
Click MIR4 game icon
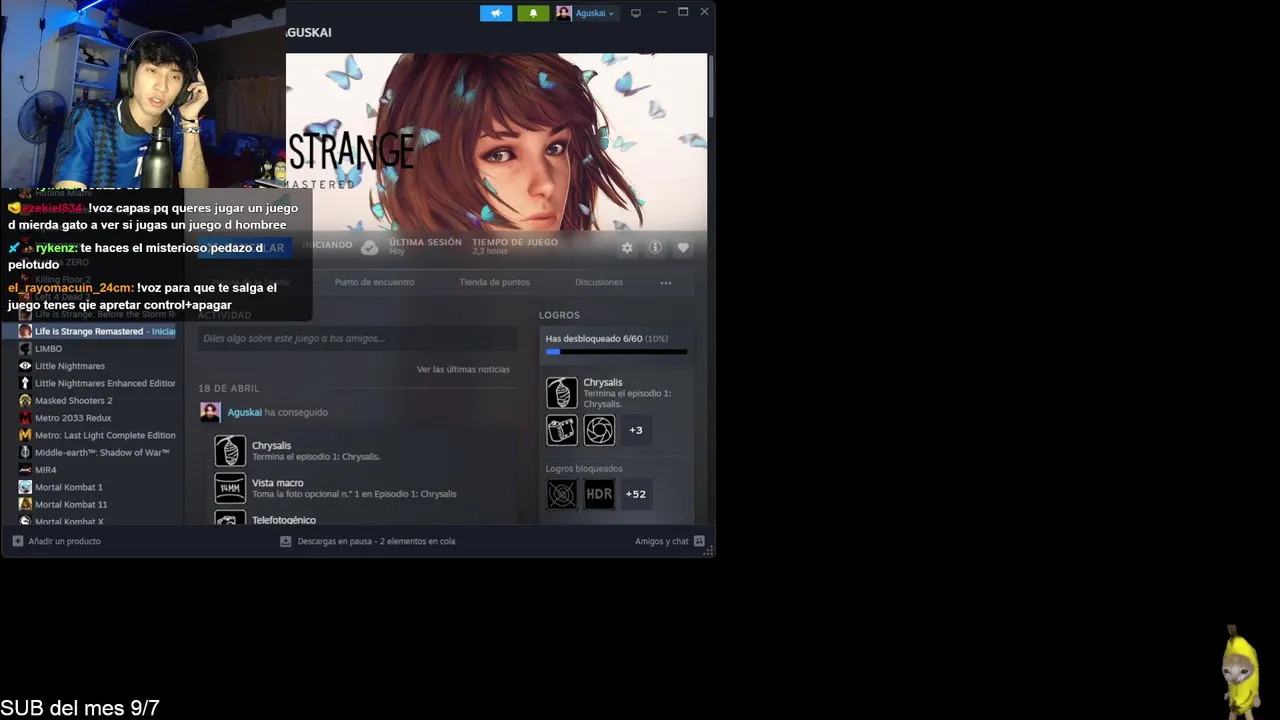(25, 470)
